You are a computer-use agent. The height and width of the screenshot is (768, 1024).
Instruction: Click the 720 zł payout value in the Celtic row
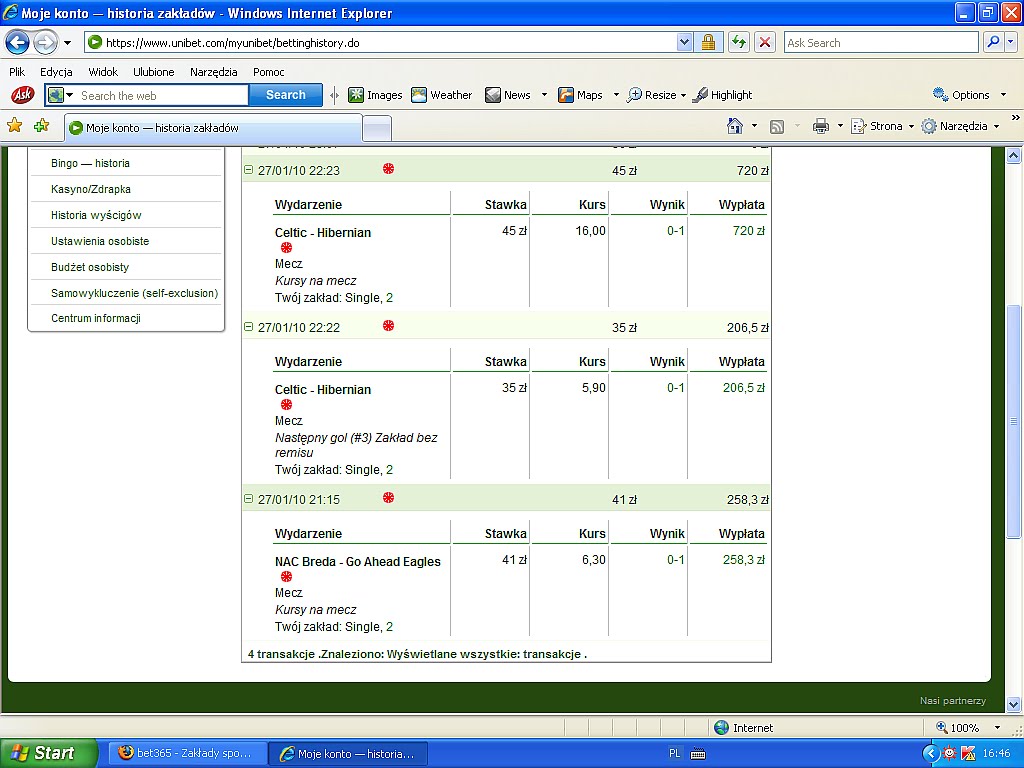coord(748,231)
